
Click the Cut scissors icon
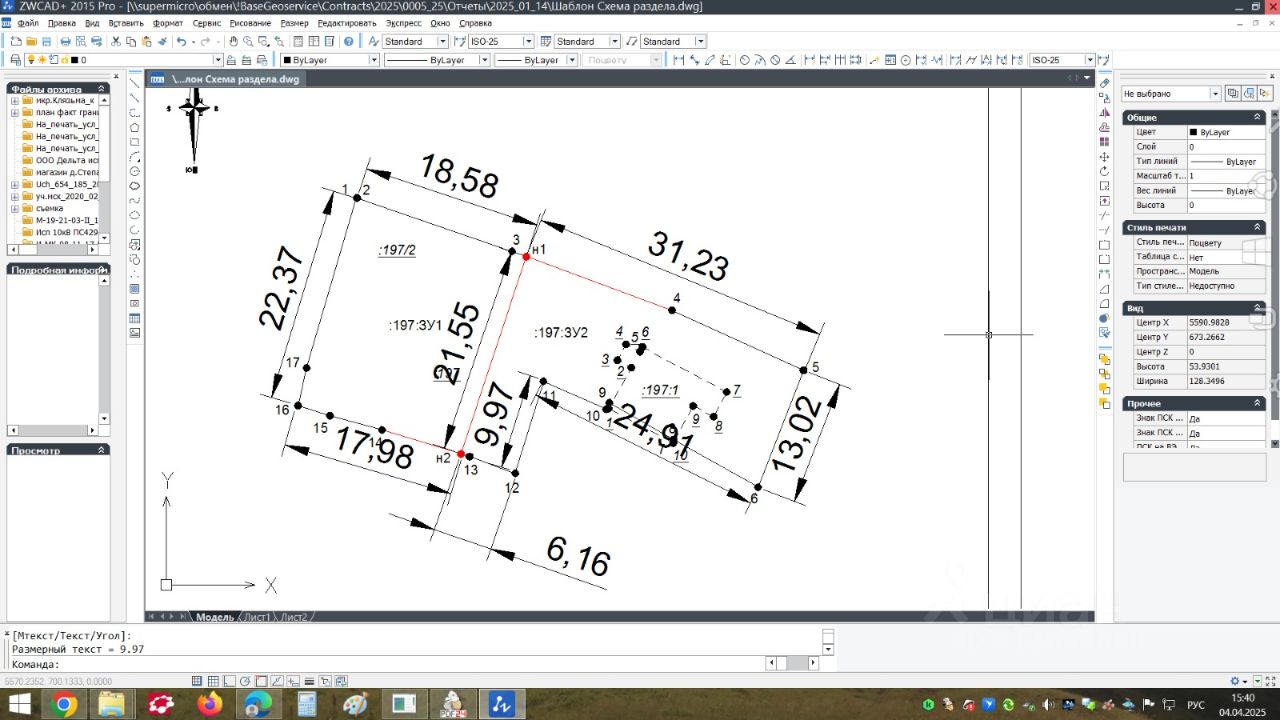coord(116,42)
